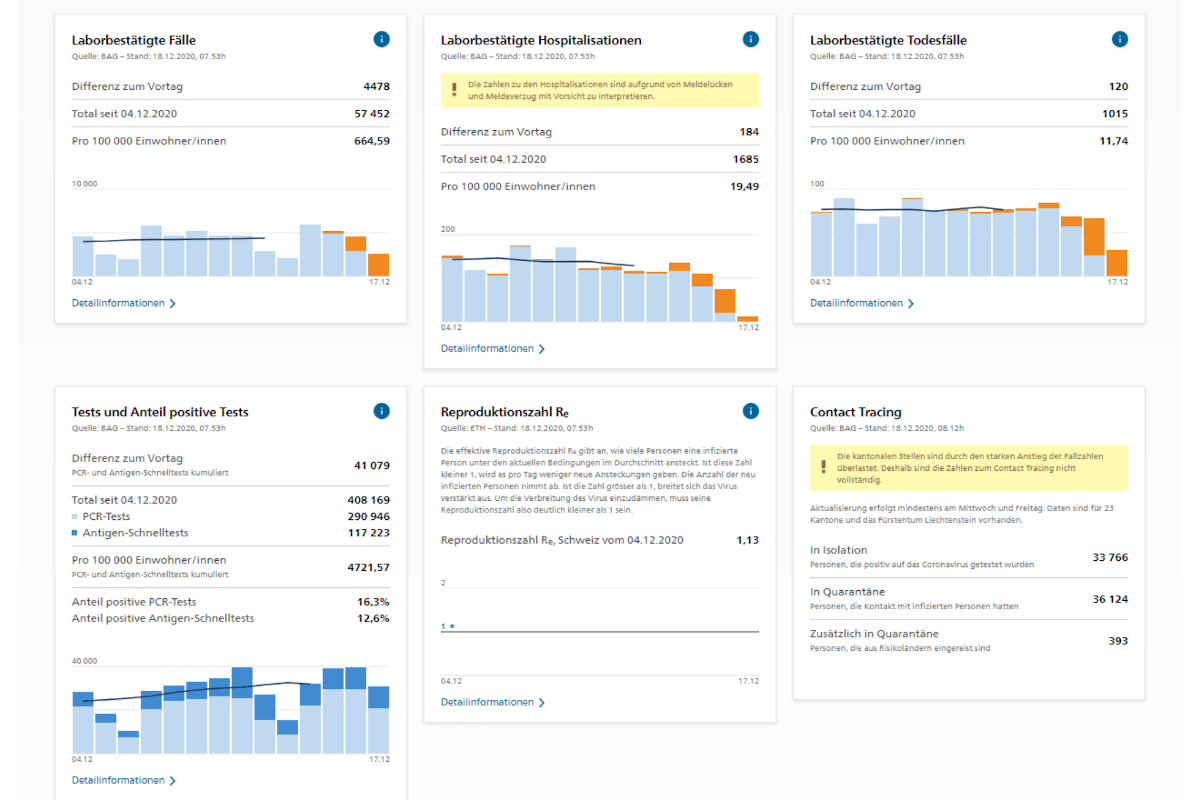Click tests per 100 000 value 4721,57
The width and height of the screenshot is (1200, 800).
[369, 567]
